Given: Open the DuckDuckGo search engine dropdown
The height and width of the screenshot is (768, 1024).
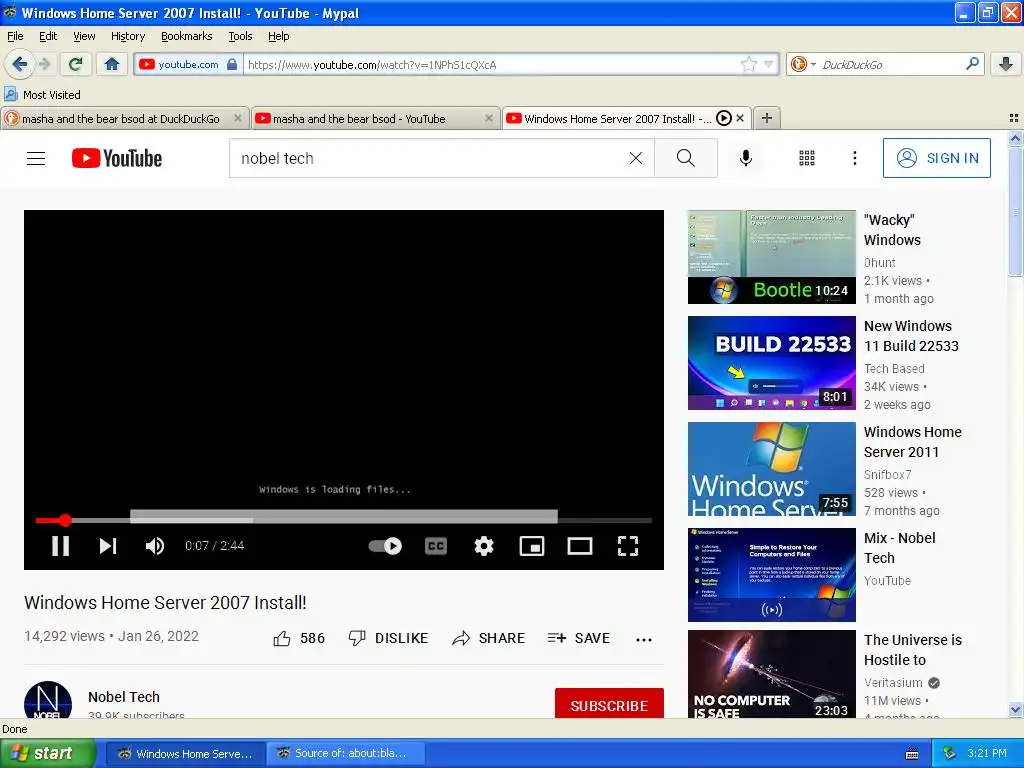Looking at the screenshot, I should tap(803, 64).
